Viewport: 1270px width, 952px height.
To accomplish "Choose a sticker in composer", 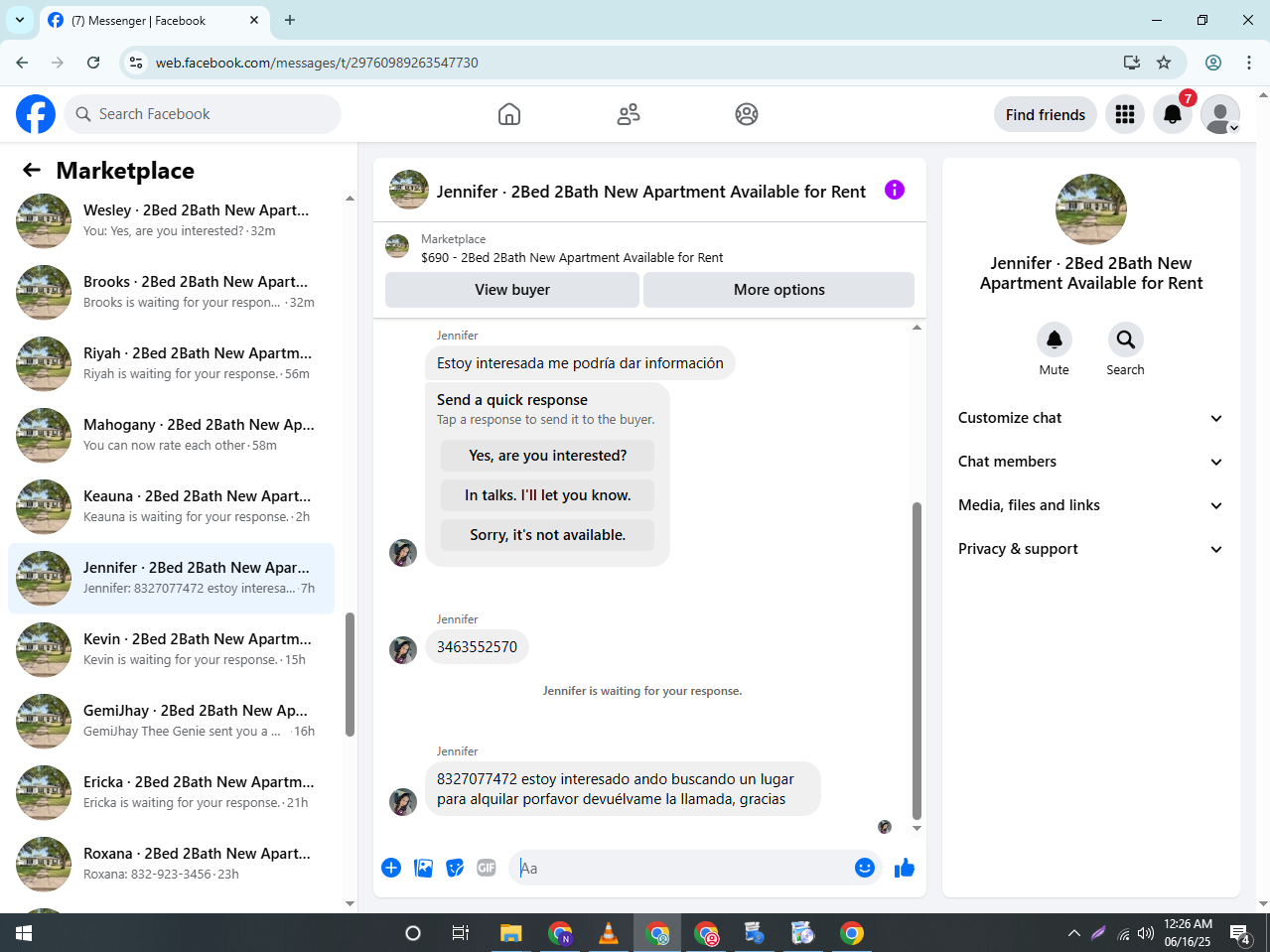I will [455, 868].
